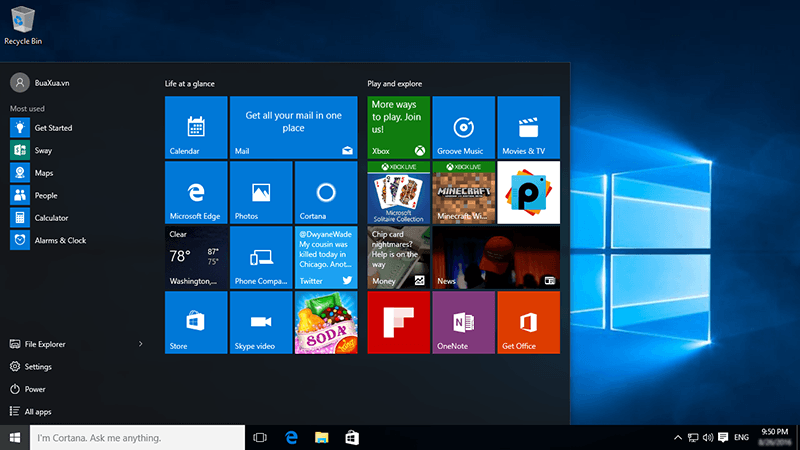
Task: Launch Microsoft Solitaire Collection tile
Action: 398,192
